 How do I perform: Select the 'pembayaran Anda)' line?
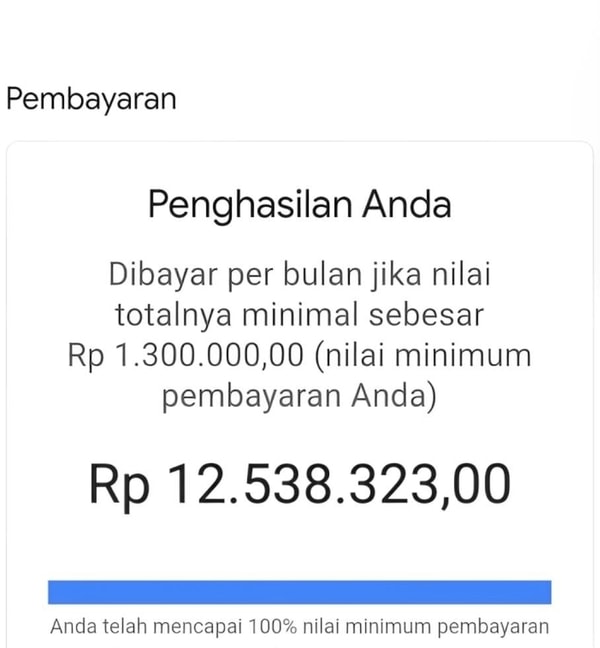pos(300,396)
